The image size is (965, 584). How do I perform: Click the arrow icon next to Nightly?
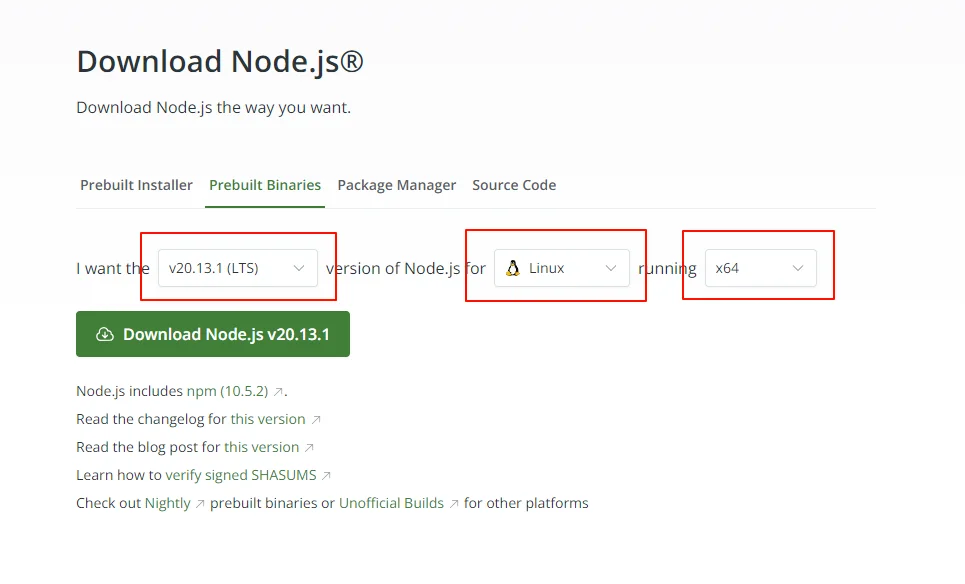click(199, 503)
